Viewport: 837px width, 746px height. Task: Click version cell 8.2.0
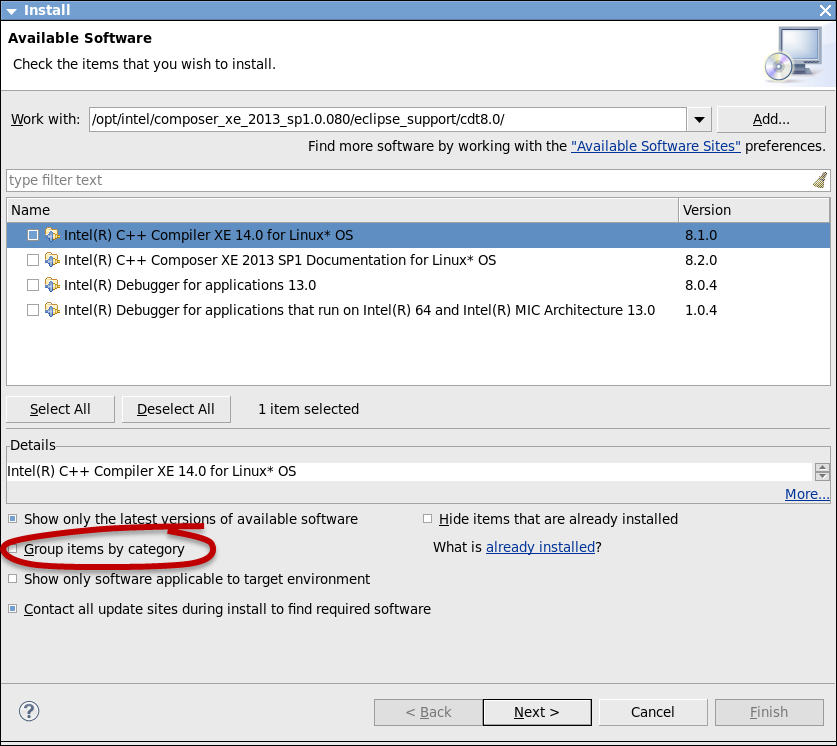(701, 260)
